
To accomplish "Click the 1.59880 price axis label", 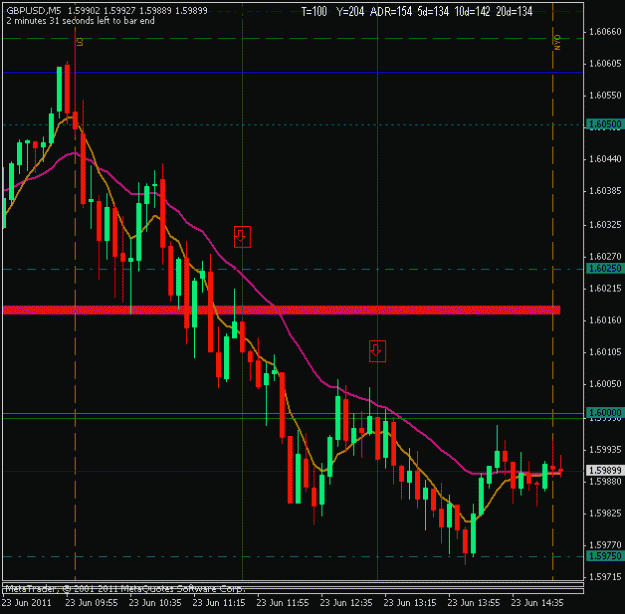I will pos(605,482).
